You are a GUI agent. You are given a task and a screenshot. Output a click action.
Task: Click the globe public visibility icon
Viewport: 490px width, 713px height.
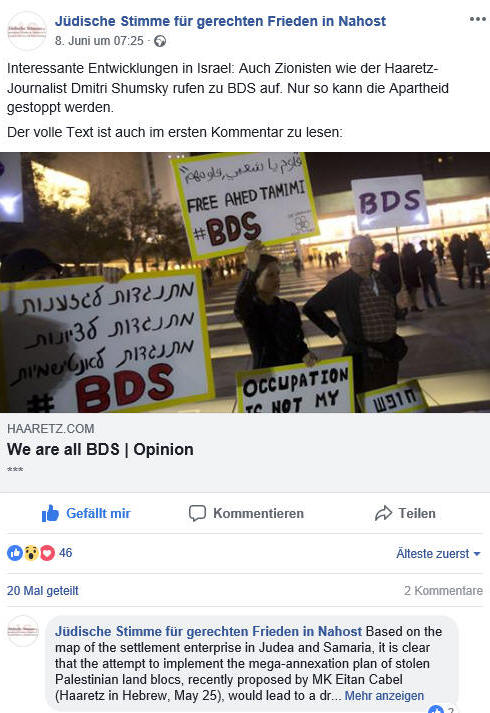click(x=160, y=41)
